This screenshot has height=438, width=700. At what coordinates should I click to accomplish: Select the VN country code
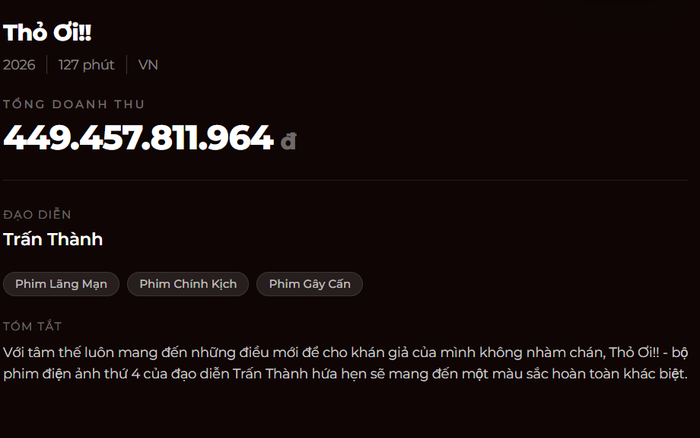pos(148,65)
